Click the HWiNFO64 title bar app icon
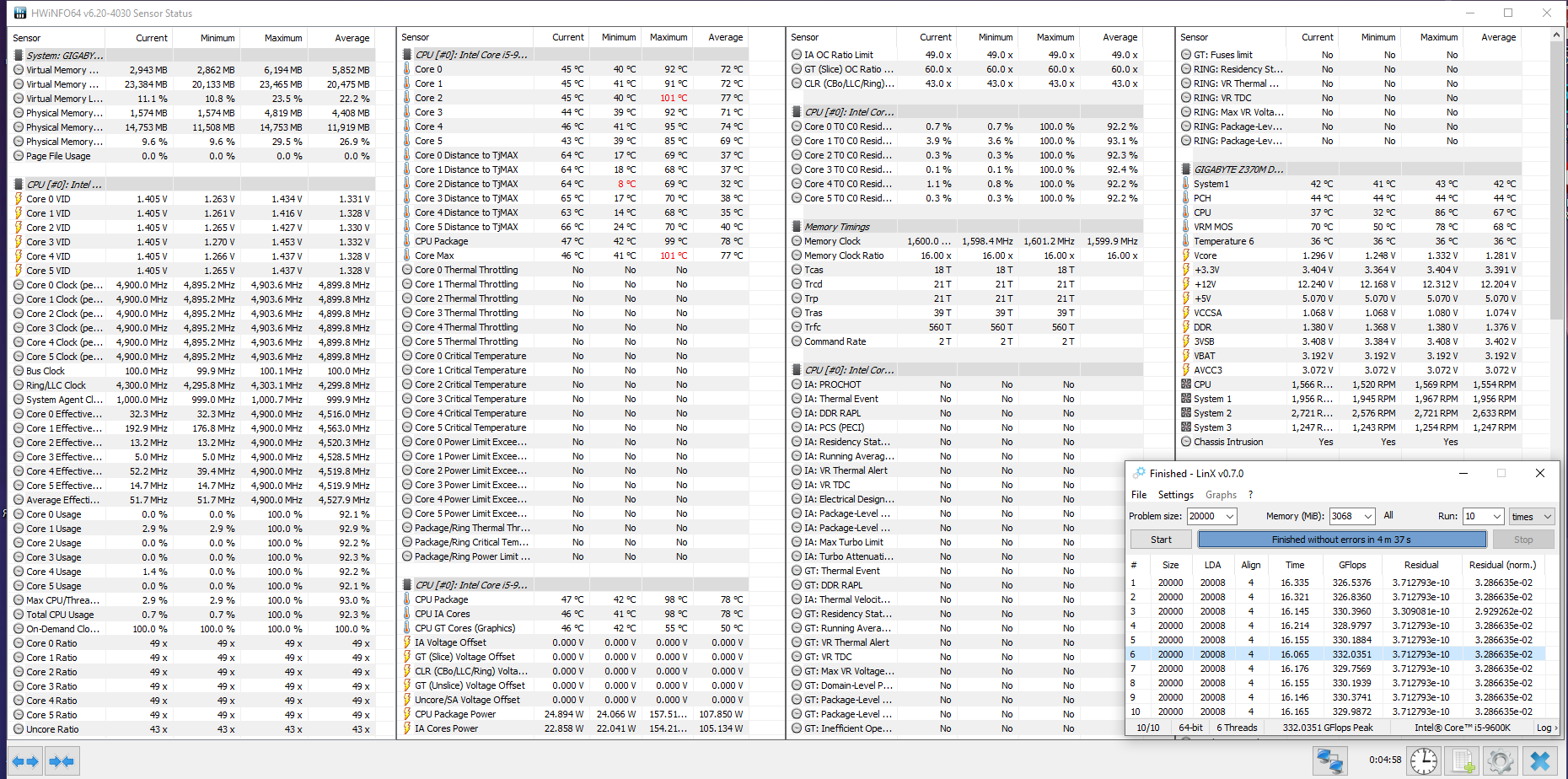1568x779 pixels. [19, 13]
